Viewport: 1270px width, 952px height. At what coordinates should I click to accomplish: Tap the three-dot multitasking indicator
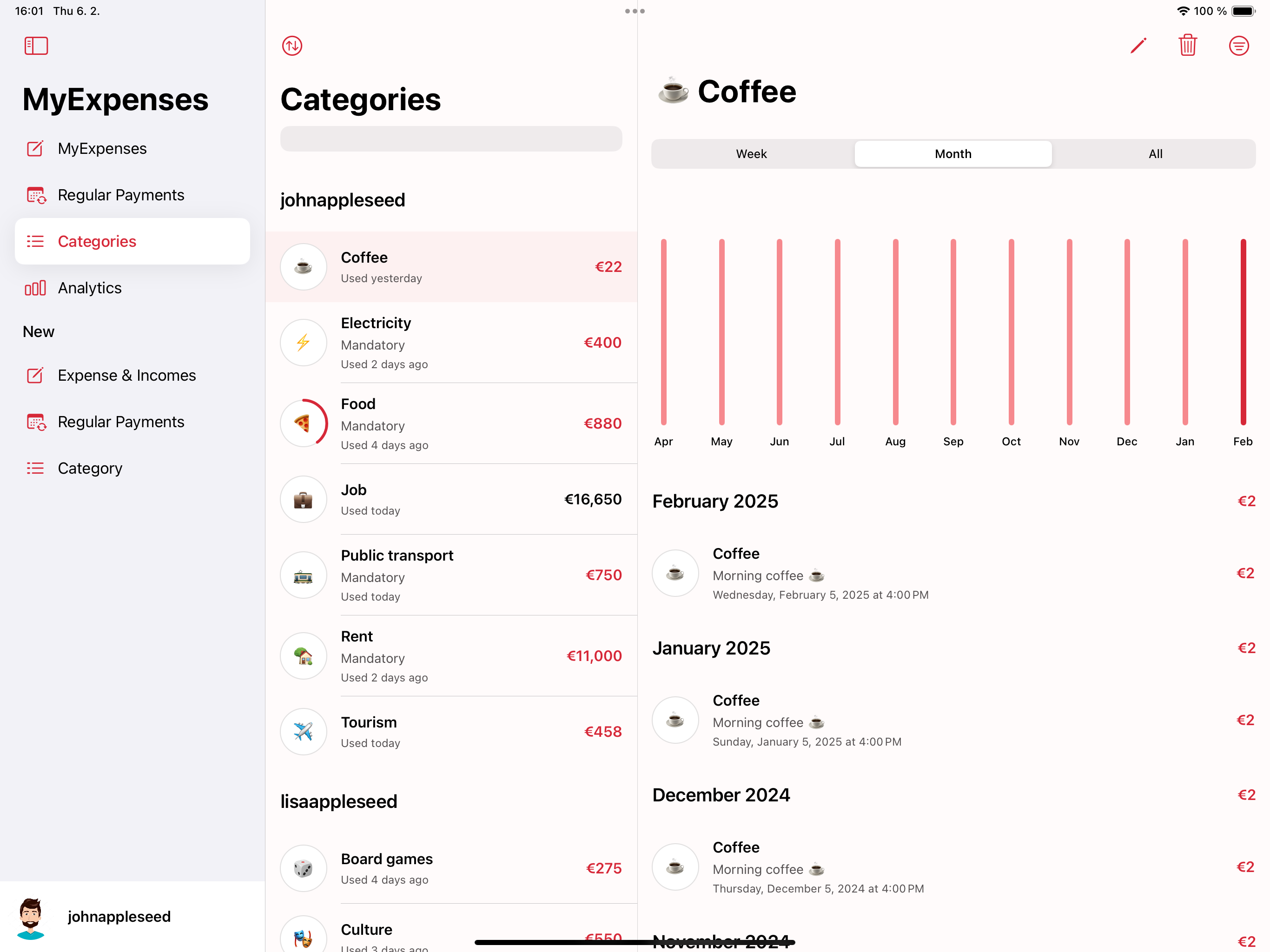[x=635, y=11]
